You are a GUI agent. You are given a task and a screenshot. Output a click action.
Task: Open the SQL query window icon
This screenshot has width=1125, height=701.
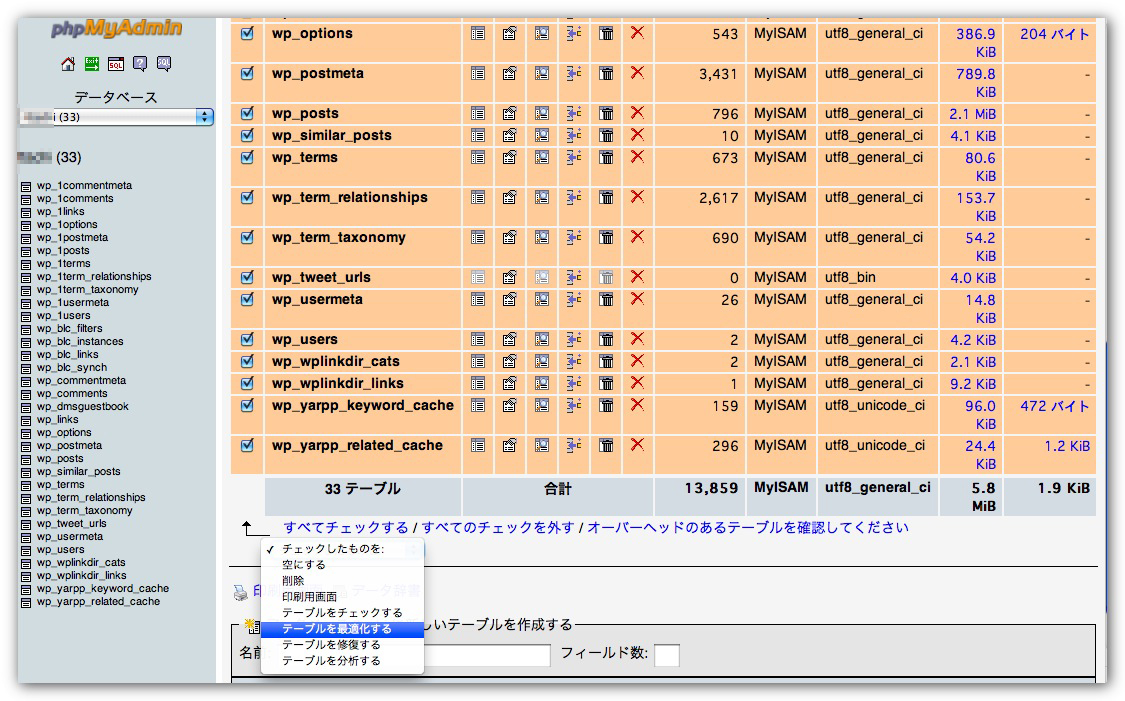[116, 64]
